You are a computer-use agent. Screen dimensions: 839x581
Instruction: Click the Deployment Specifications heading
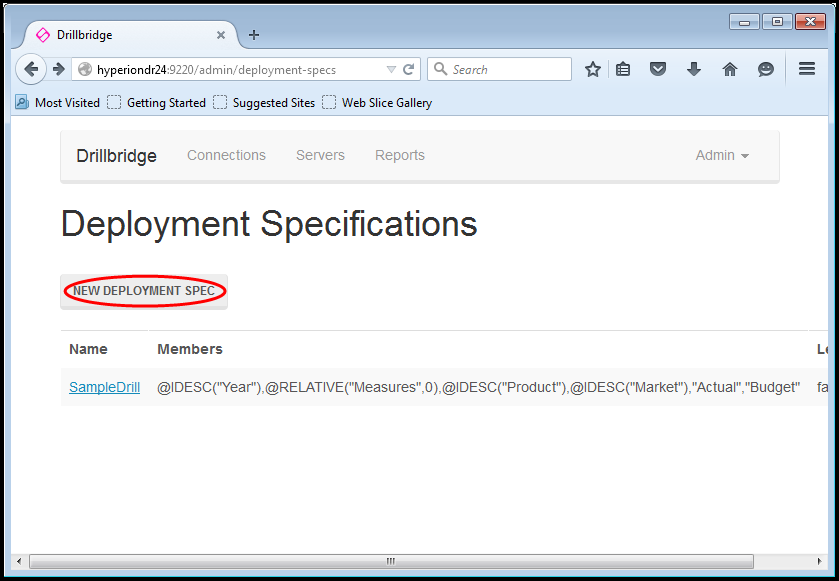(269, 224)
